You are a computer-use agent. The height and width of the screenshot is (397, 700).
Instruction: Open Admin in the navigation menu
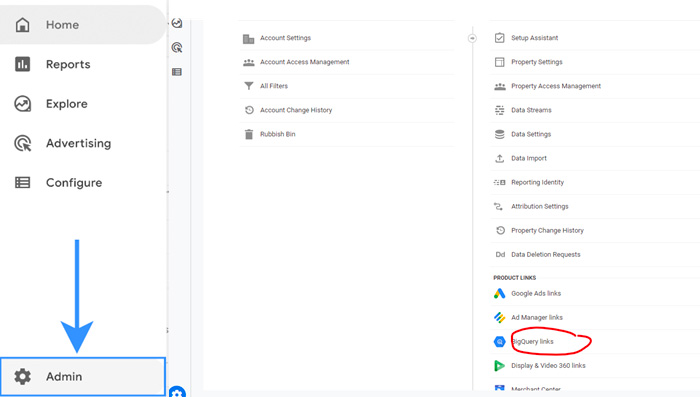tap(83, 376)
